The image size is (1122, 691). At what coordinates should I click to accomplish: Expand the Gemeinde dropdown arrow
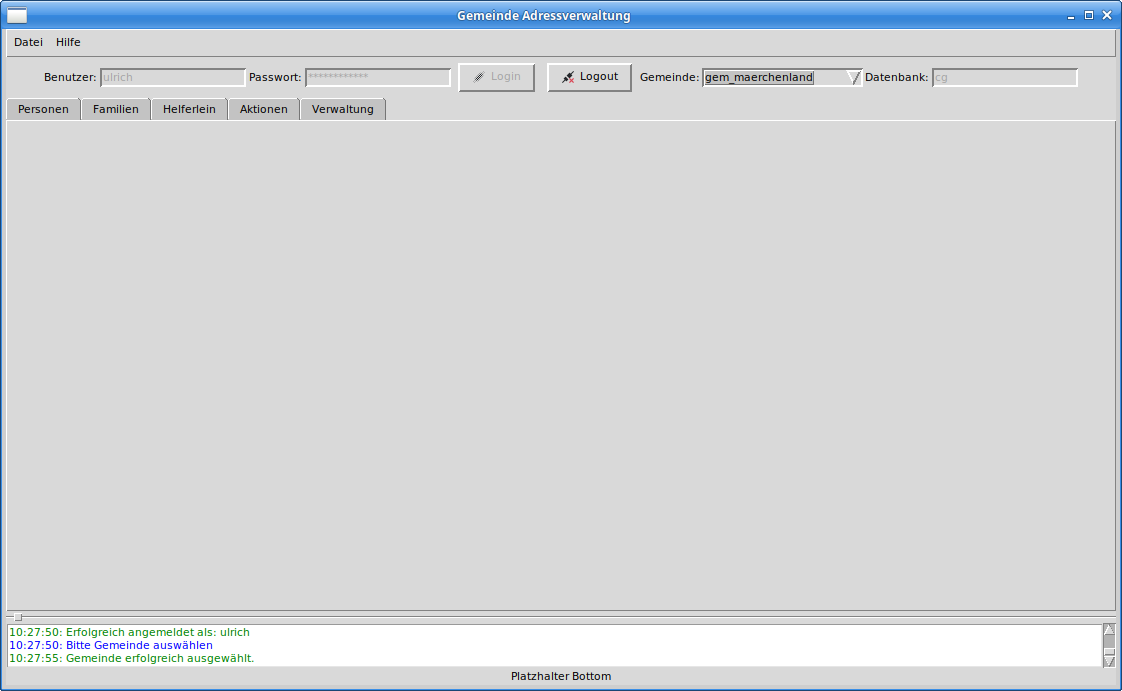click(853, 78)
